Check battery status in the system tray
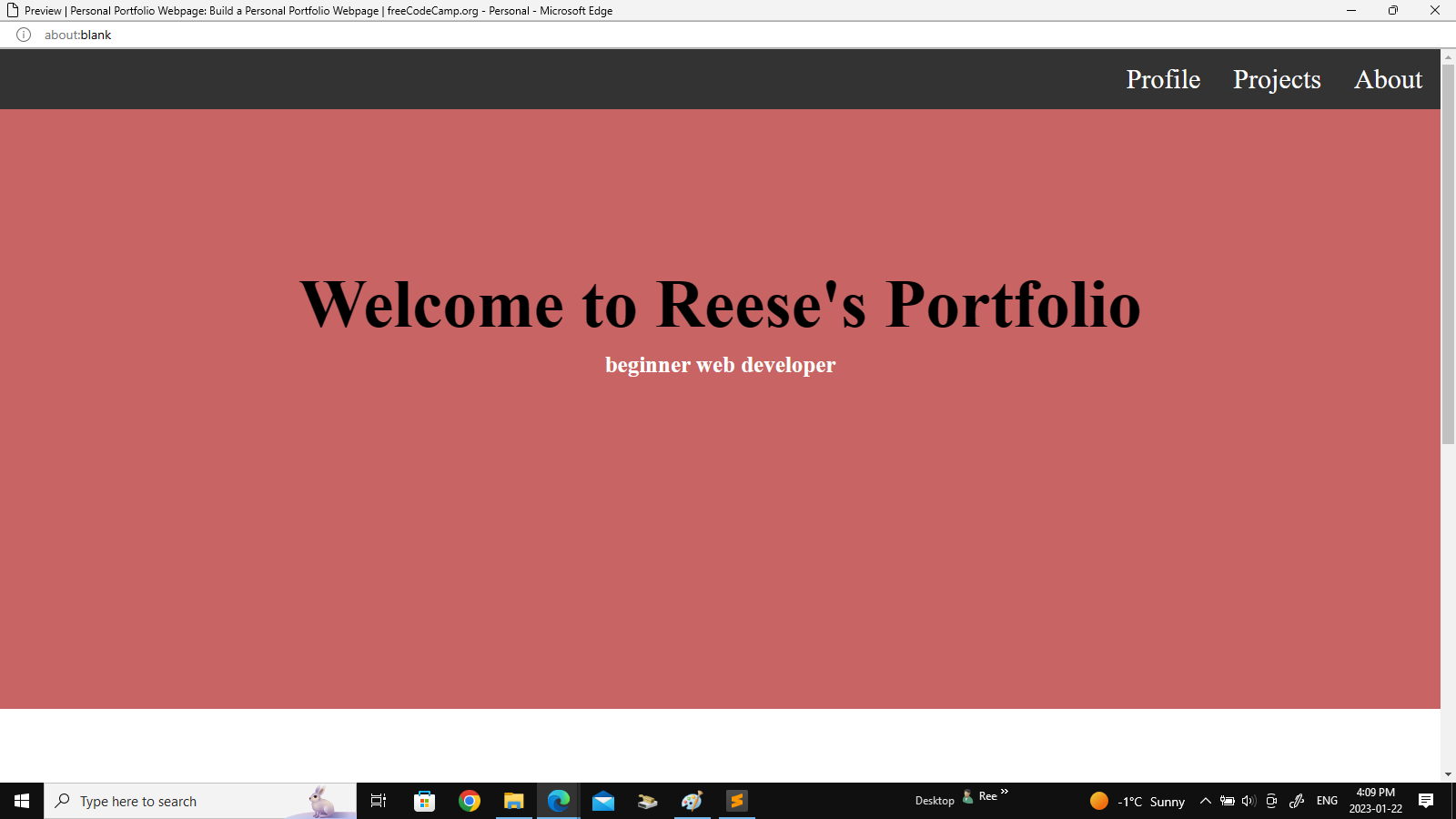This screenshot has width=1456, height=819. point(1227,802)
